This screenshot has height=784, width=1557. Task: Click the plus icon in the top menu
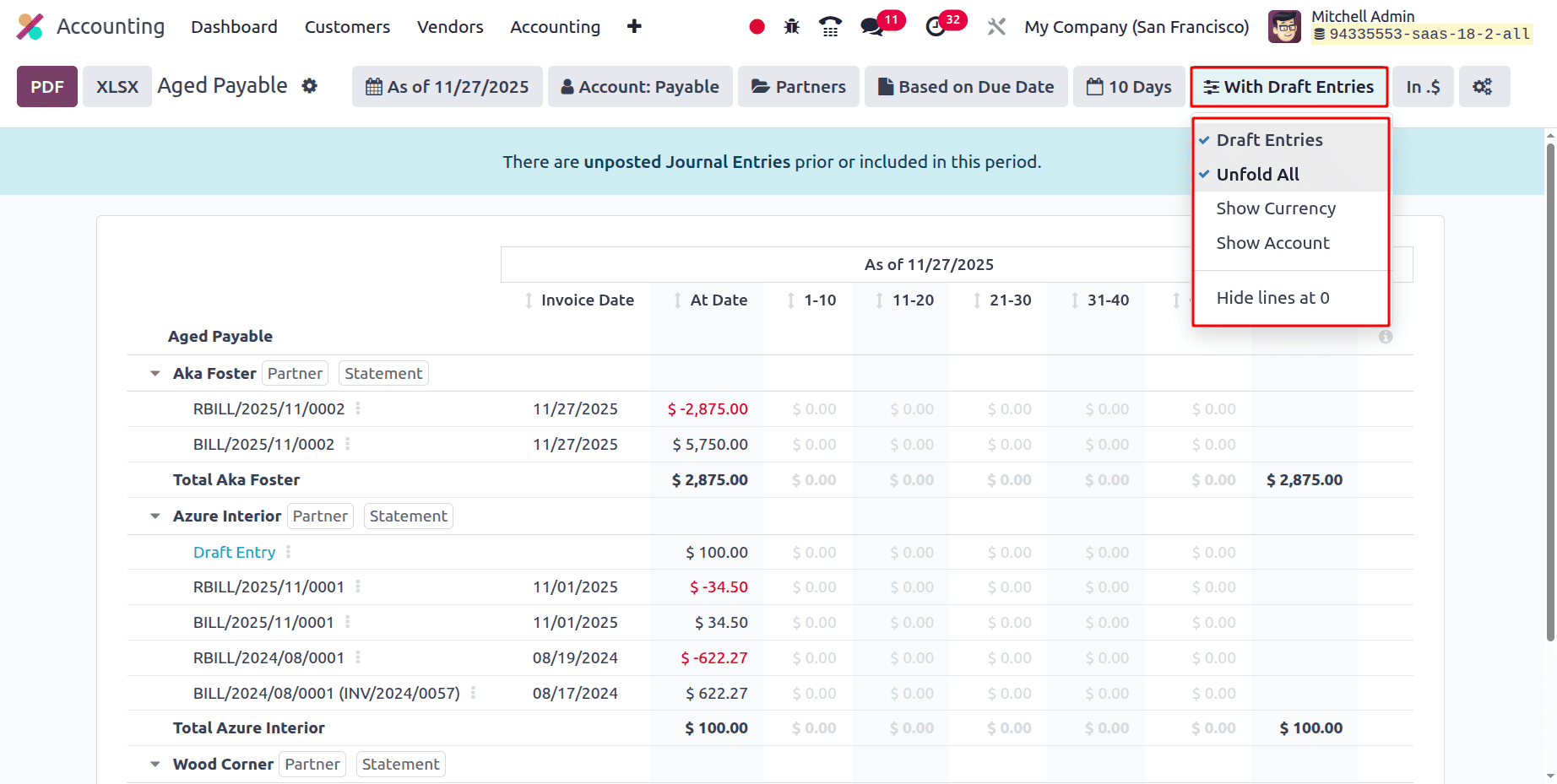click(634, 27)
